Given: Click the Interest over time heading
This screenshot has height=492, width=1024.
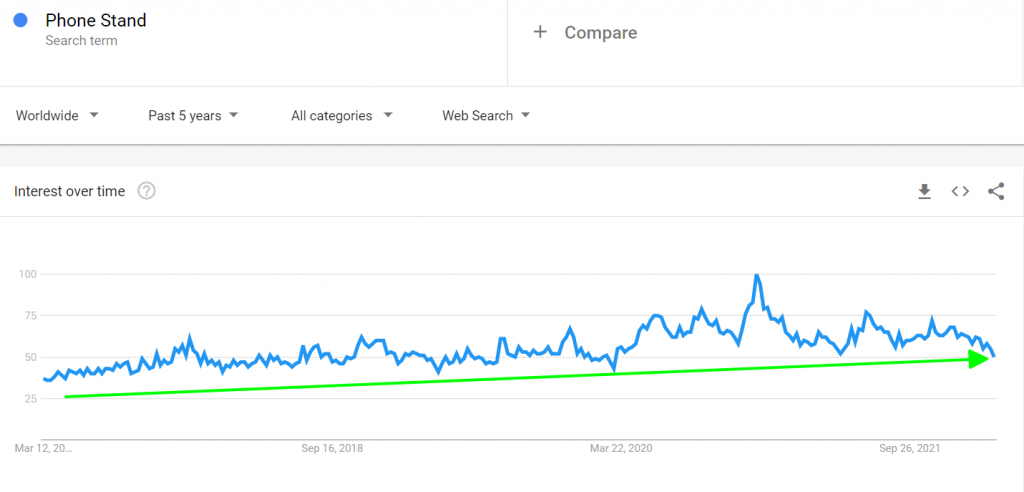Looking at the screenshot, I should point(70,191).
